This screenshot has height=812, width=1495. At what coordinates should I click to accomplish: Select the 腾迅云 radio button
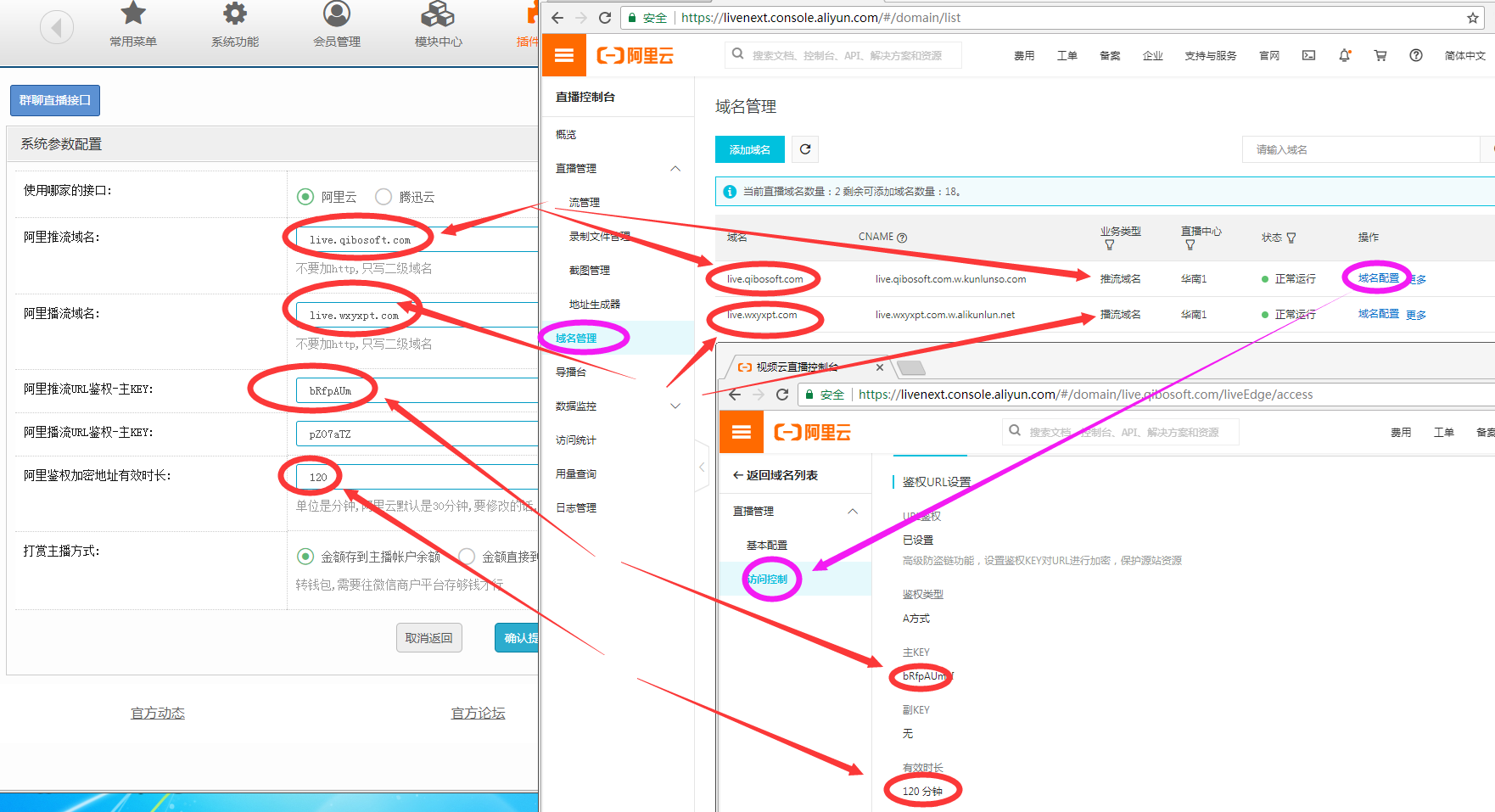click(384, 197)
